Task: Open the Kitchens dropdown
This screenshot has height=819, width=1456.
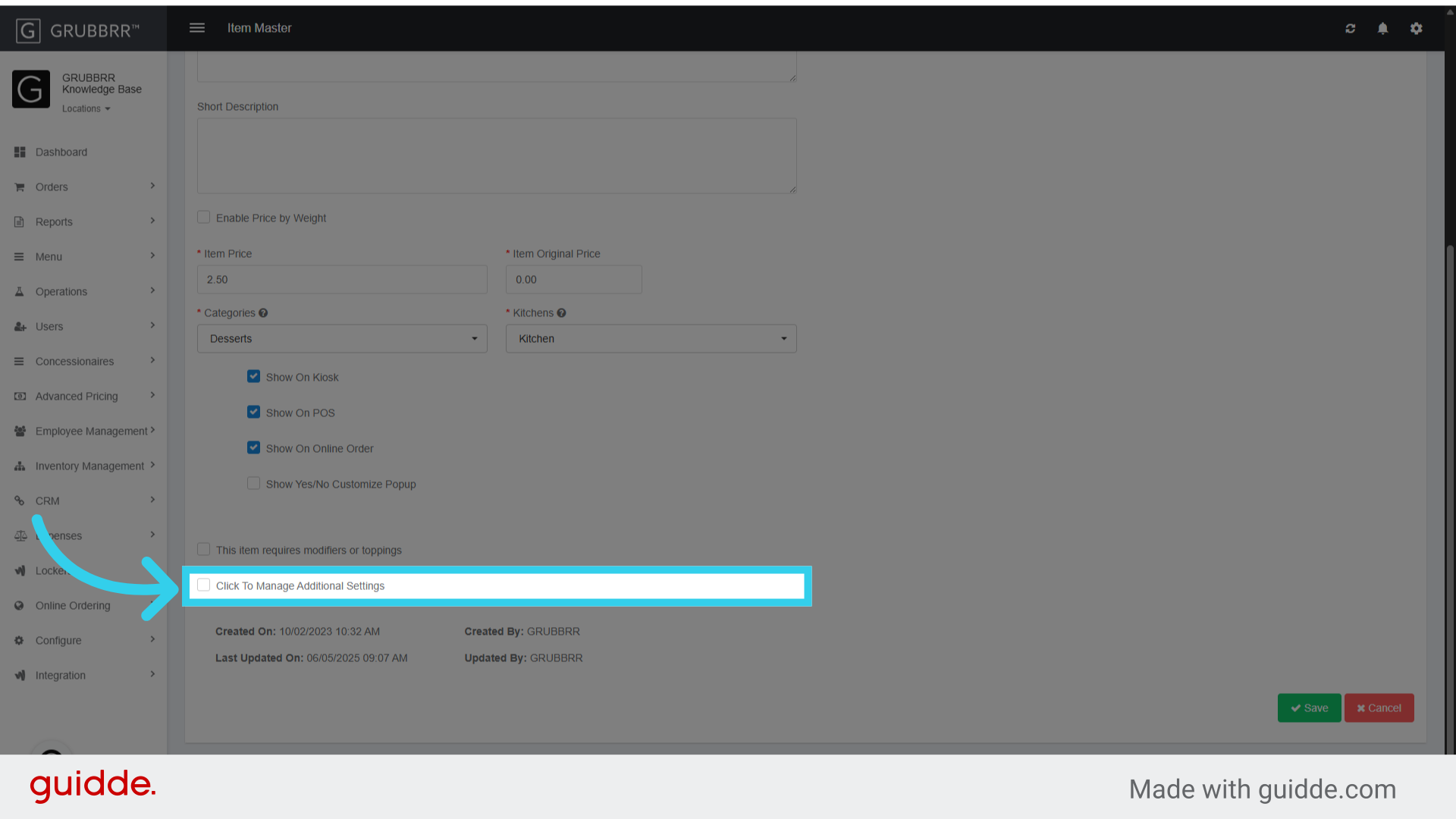Action: (x=651, y=339)
